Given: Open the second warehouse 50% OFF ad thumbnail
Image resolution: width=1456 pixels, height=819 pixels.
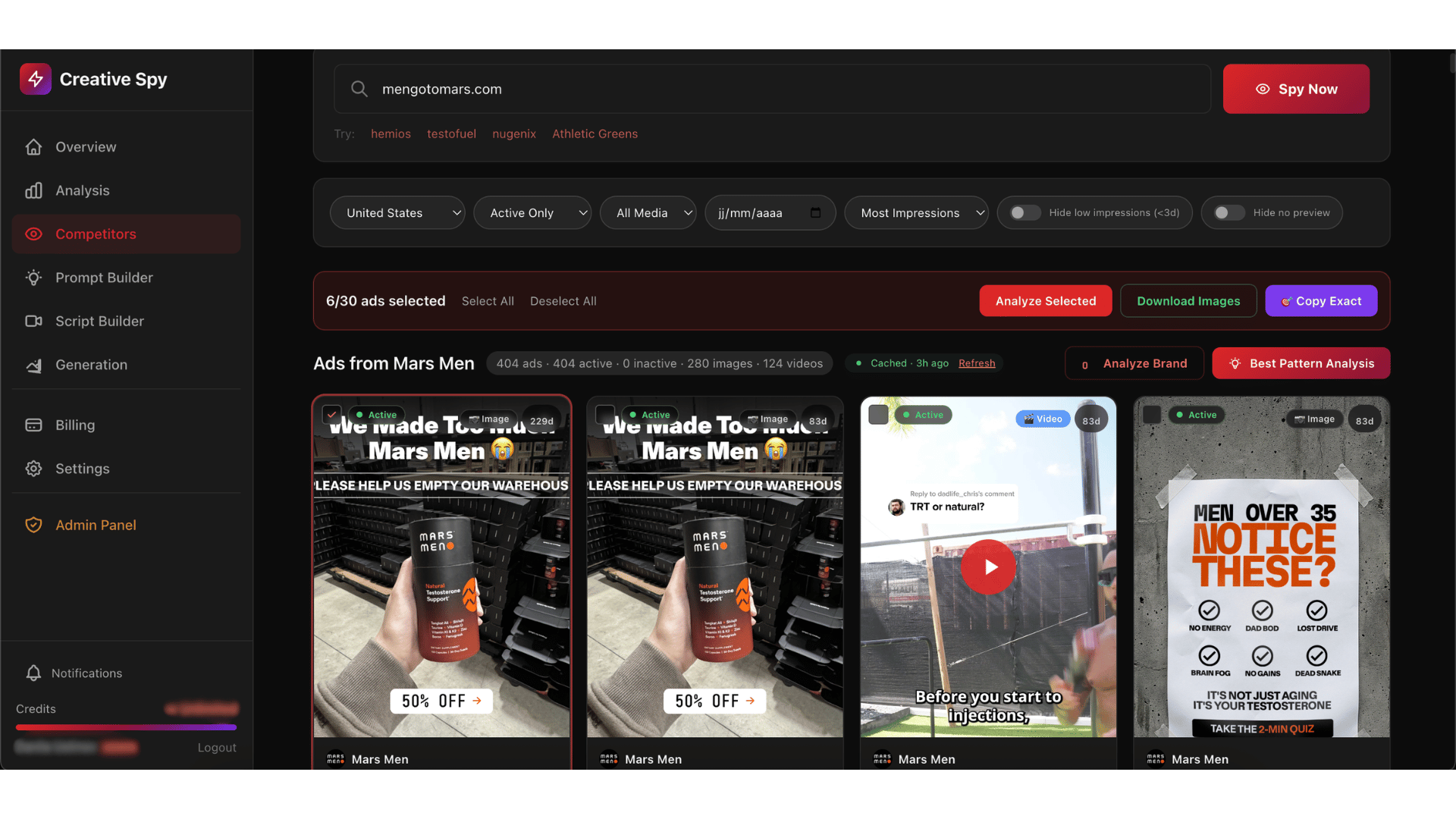Looking at the screenshot, I should (715, 567).
